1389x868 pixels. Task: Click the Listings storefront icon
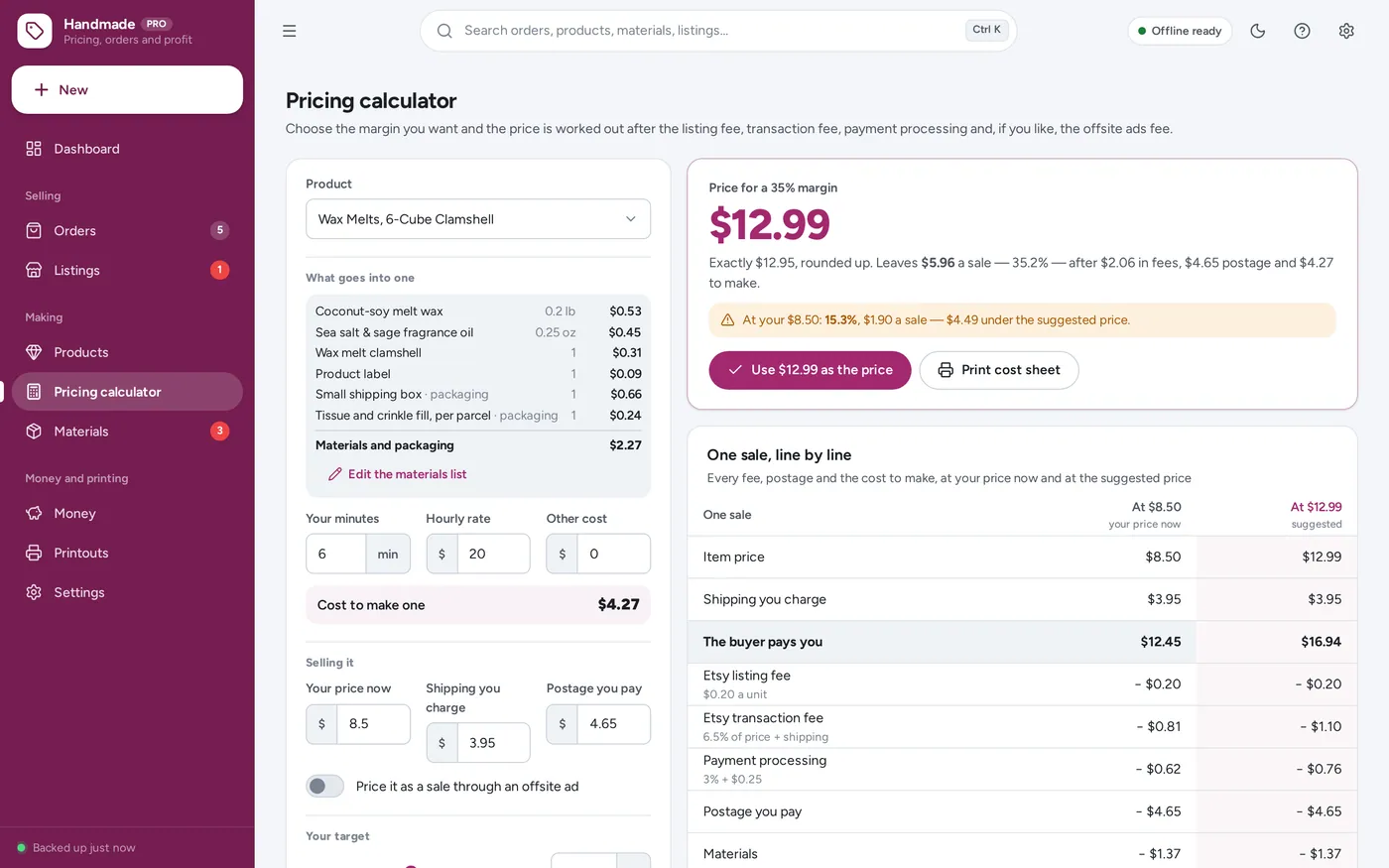point(34,270)
